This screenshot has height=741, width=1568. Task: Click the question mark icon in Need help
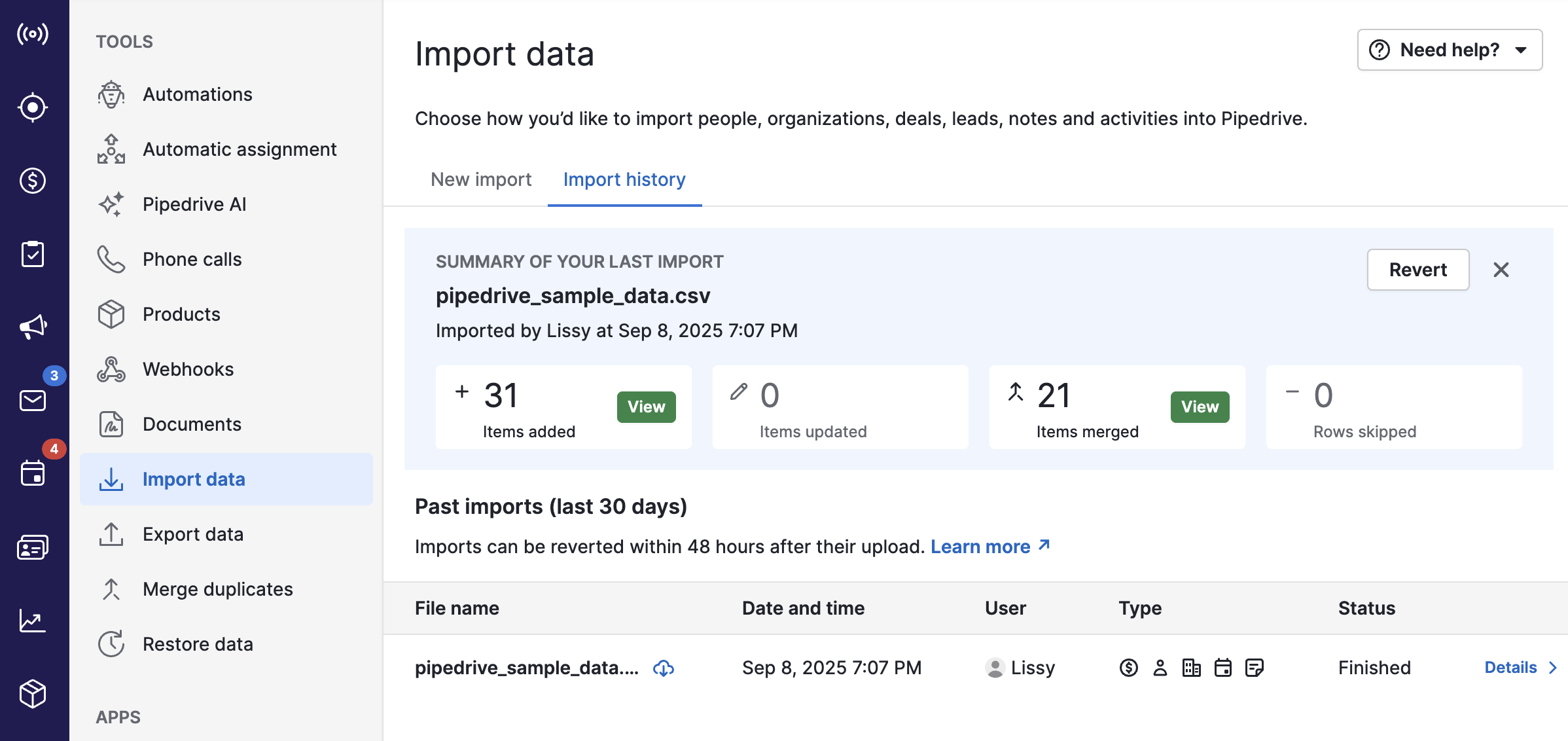point(1380,50)
